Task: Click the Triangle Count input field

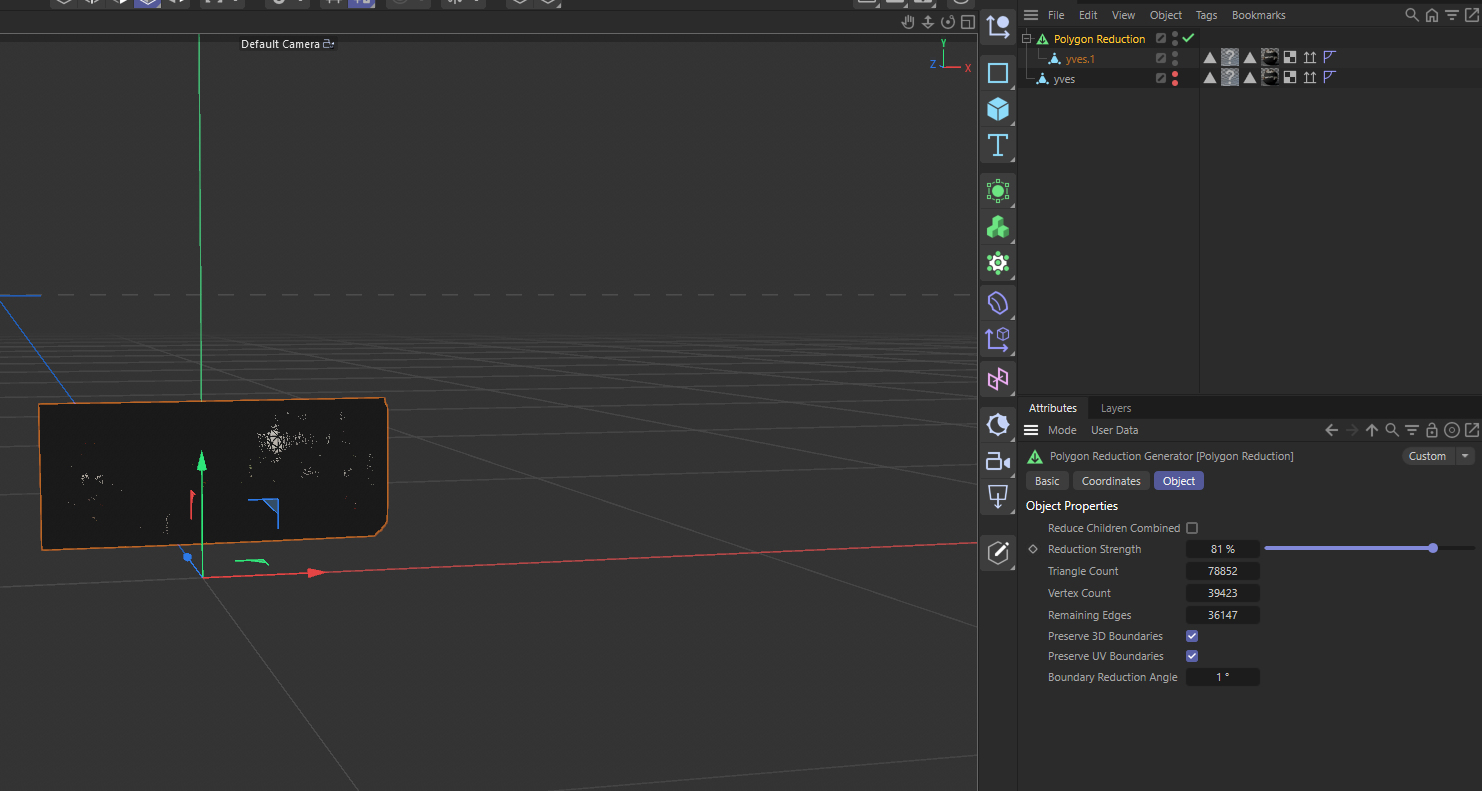Action: 1222,570
